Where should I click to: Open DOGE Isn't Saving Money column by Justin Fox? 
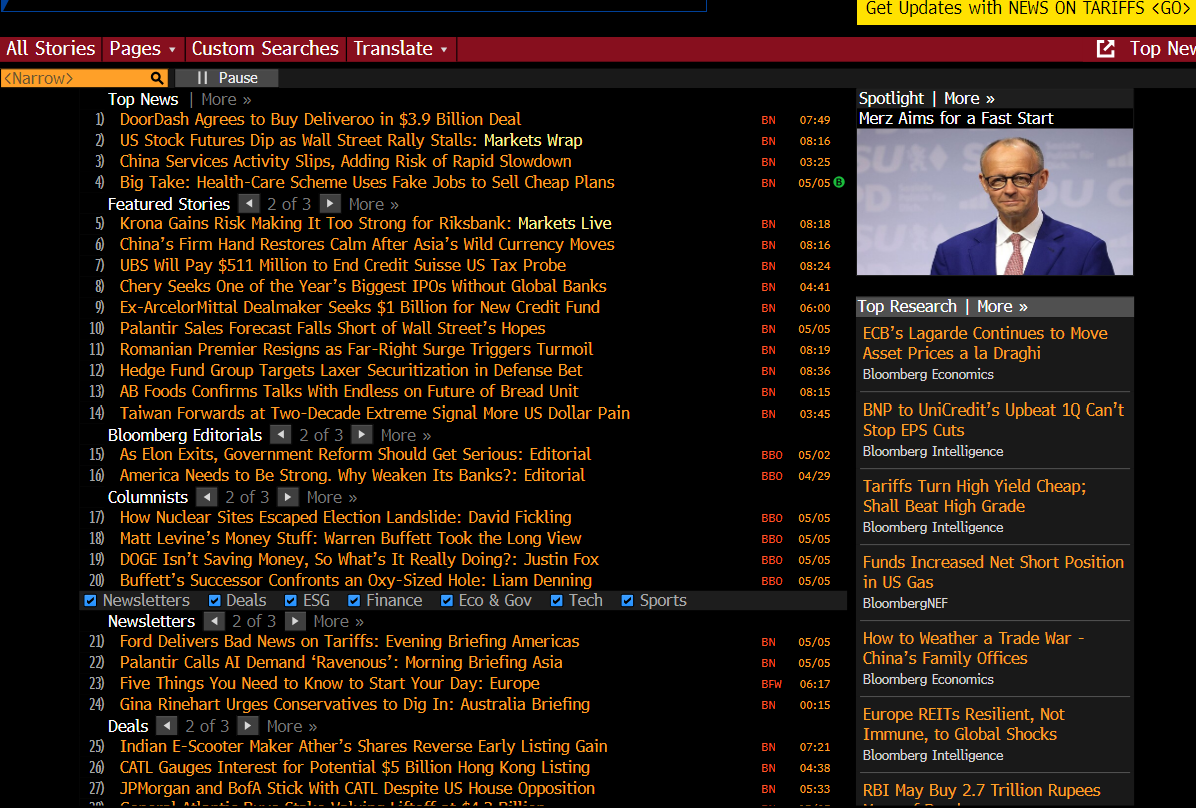click(x=359, y=559)
